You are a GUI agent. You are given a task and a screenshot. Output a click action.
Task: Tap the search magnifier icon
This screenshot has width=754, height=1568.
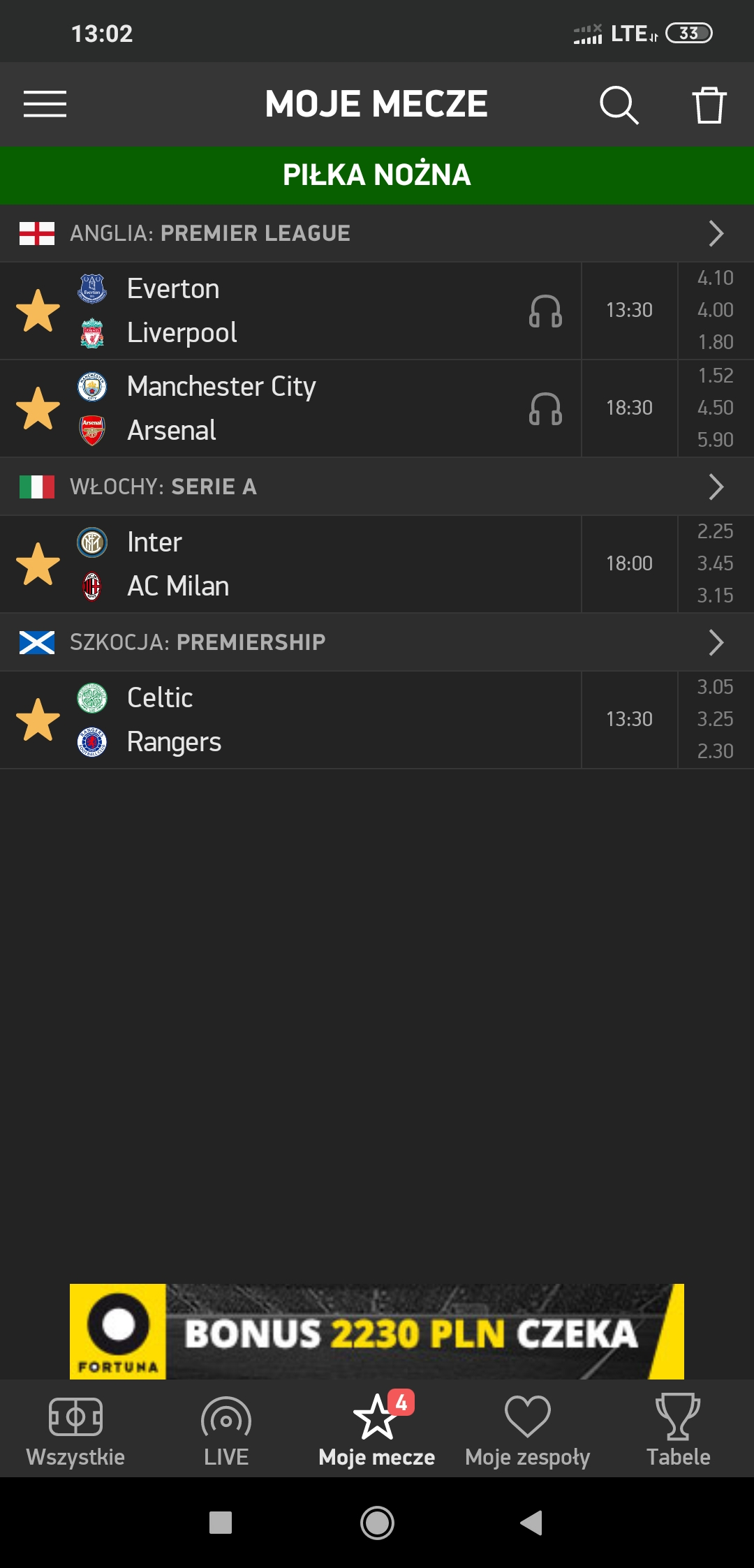coord(619,105)
